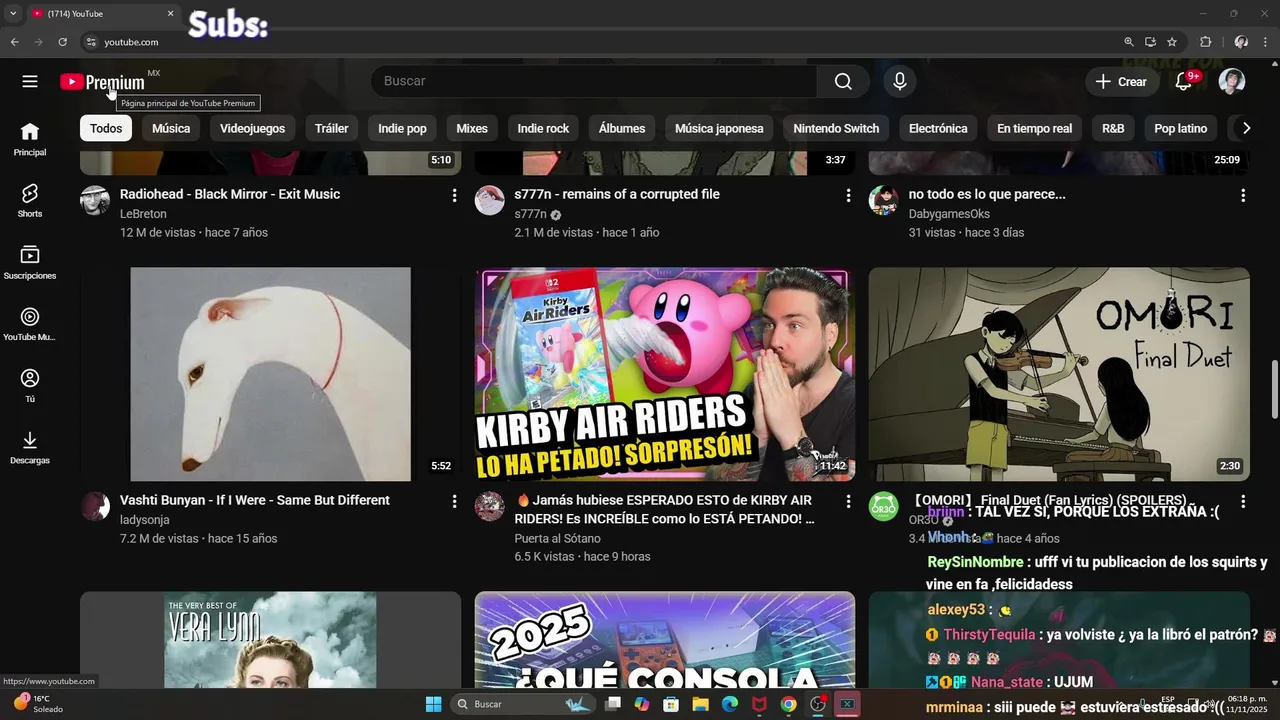Screen dimensions: 1280x720
Task: Open YouTube Music in sidebar
Action: 30,324
